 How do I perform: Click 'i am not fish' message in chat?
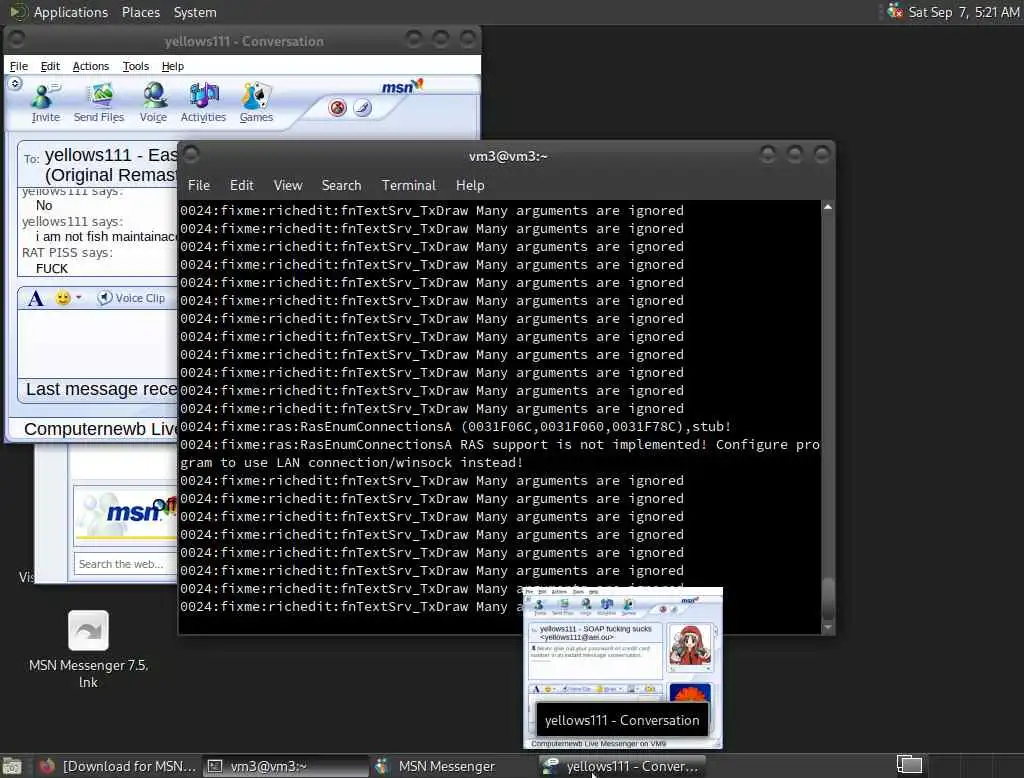tap(106, 236)
